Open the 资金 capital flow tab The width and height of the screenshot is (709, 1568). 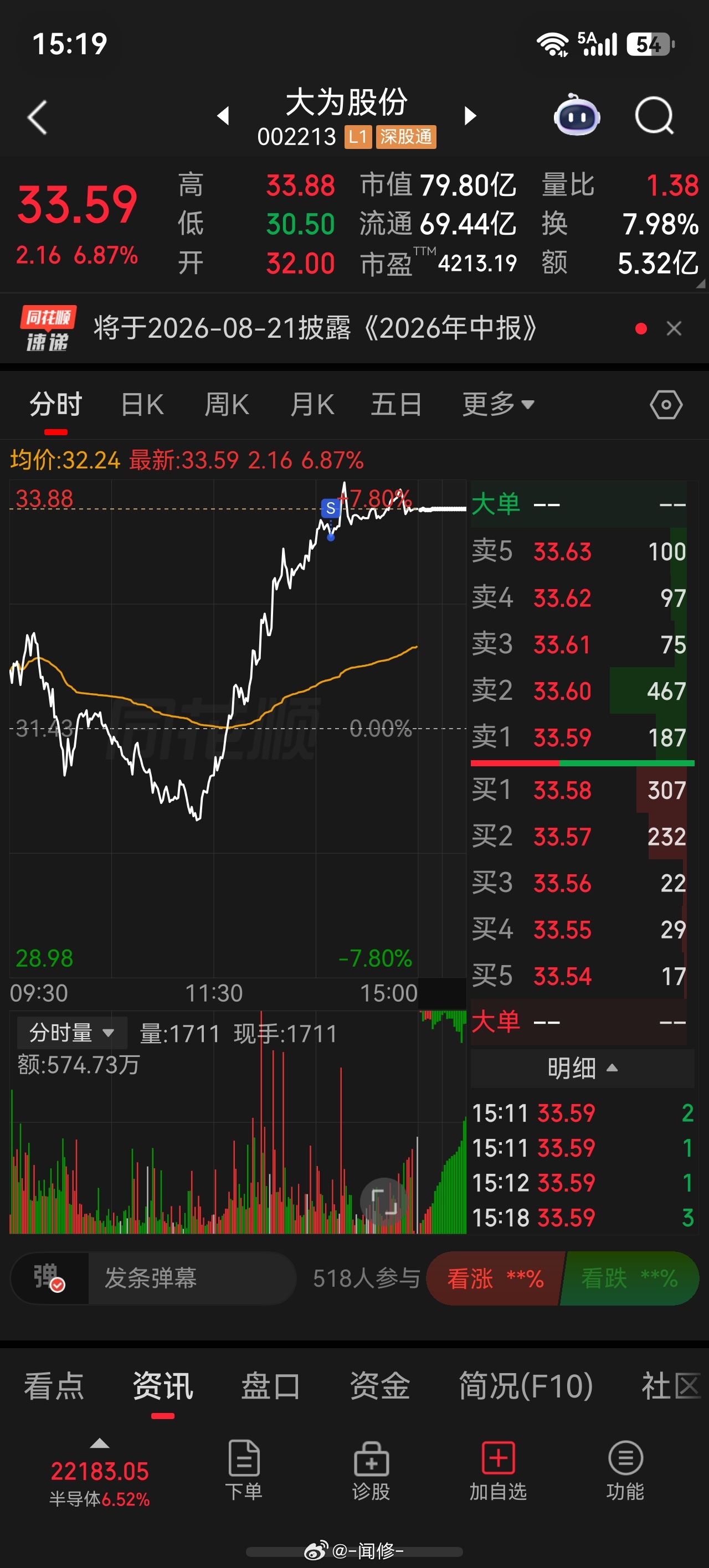coord(380,1386)
